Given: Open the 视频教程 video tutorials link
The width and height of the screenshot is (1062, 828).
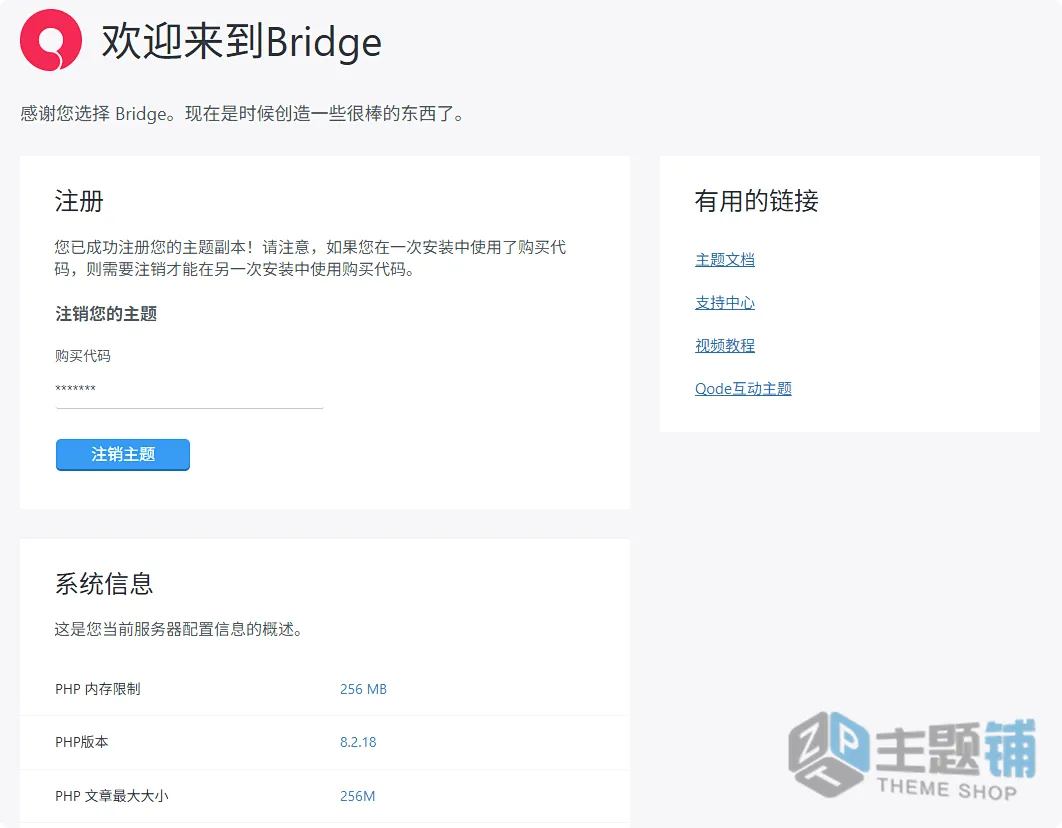Looking at the screenshot, I should tap(725, 346).
